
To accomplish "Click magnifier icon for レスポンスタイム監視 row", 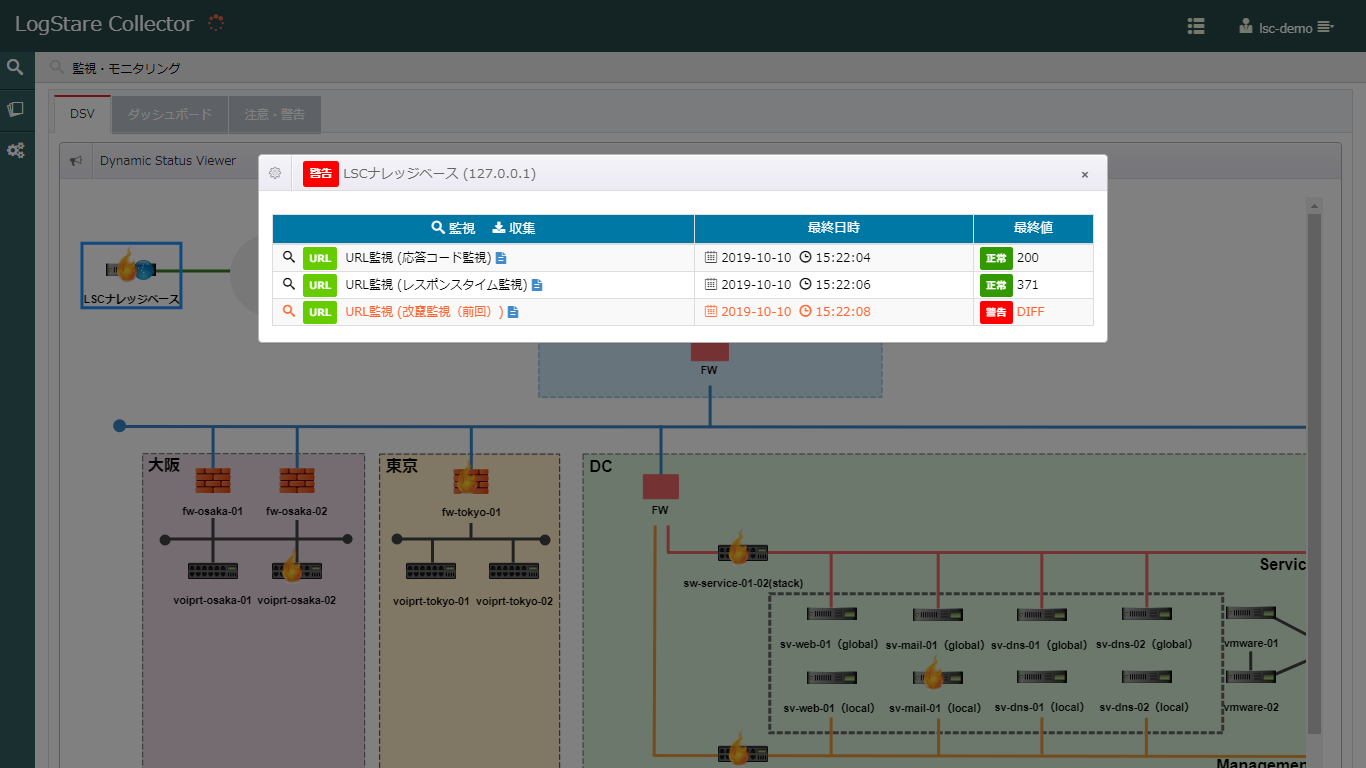I will (x=289, y=284).
